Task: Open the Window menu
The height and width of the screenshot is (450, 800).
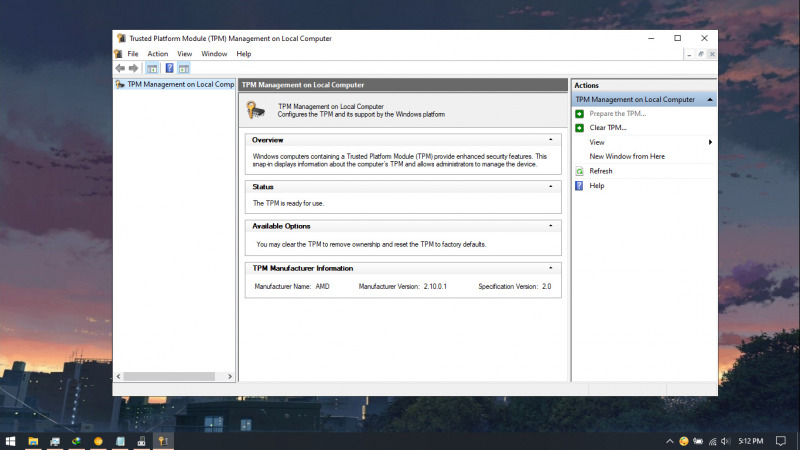Action: 214,54
